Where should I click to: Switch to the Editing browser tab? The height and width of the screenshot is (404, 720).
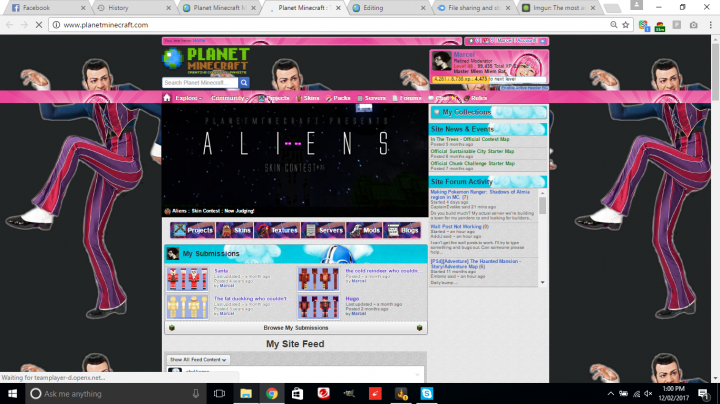click(x=386, y=8)
